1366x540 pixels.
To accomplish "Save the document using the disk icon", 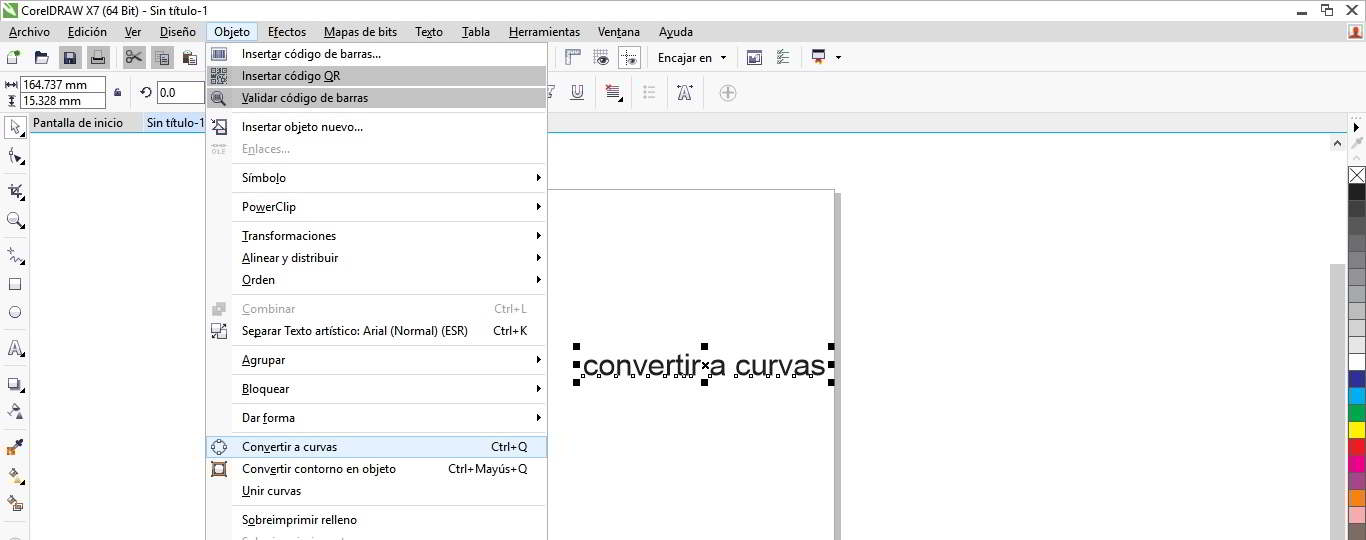I will [x=69, y=58].
